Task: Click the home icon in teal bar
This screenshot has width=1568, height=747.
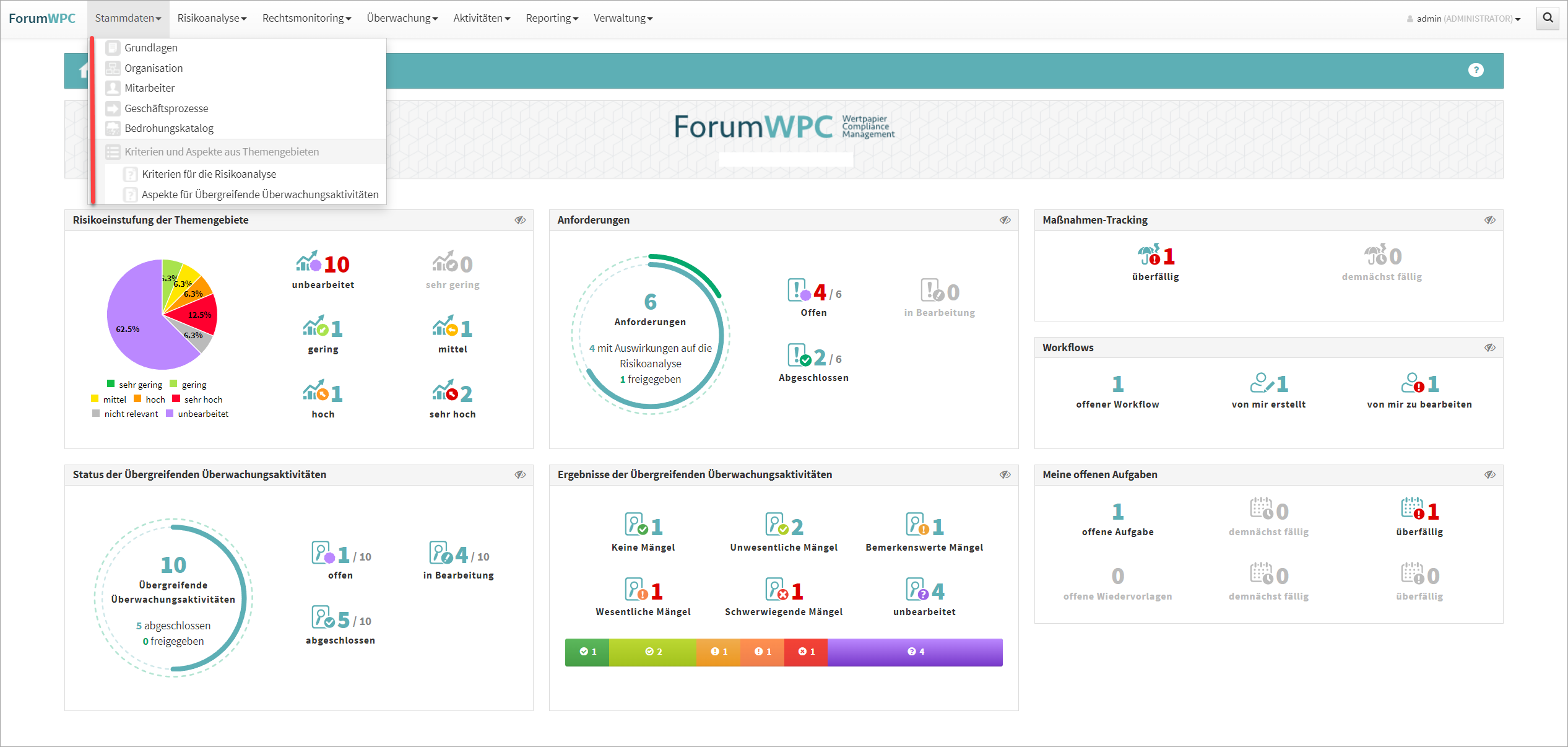Action: click(83, 71)
